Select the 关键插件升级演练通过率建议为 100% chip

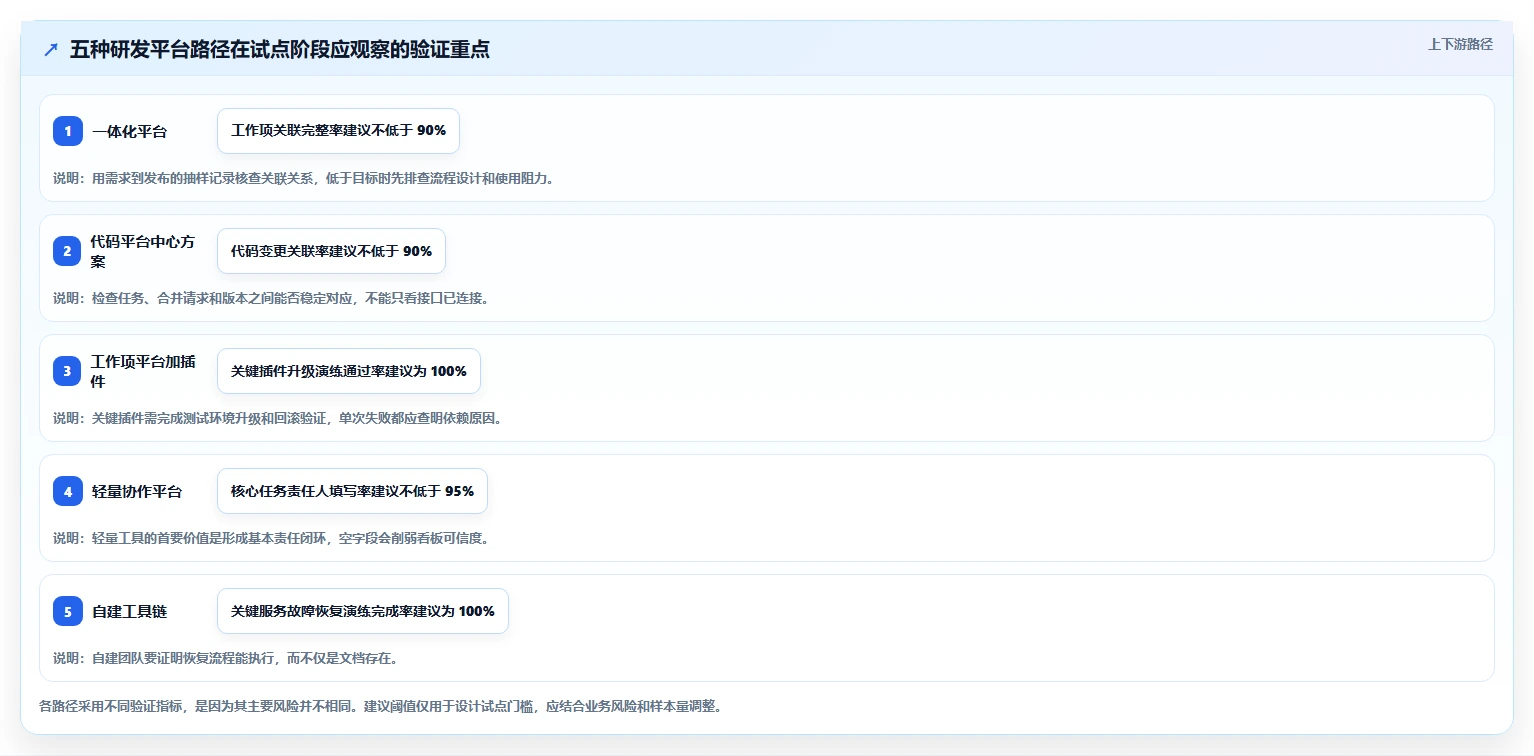coord(349,371)
